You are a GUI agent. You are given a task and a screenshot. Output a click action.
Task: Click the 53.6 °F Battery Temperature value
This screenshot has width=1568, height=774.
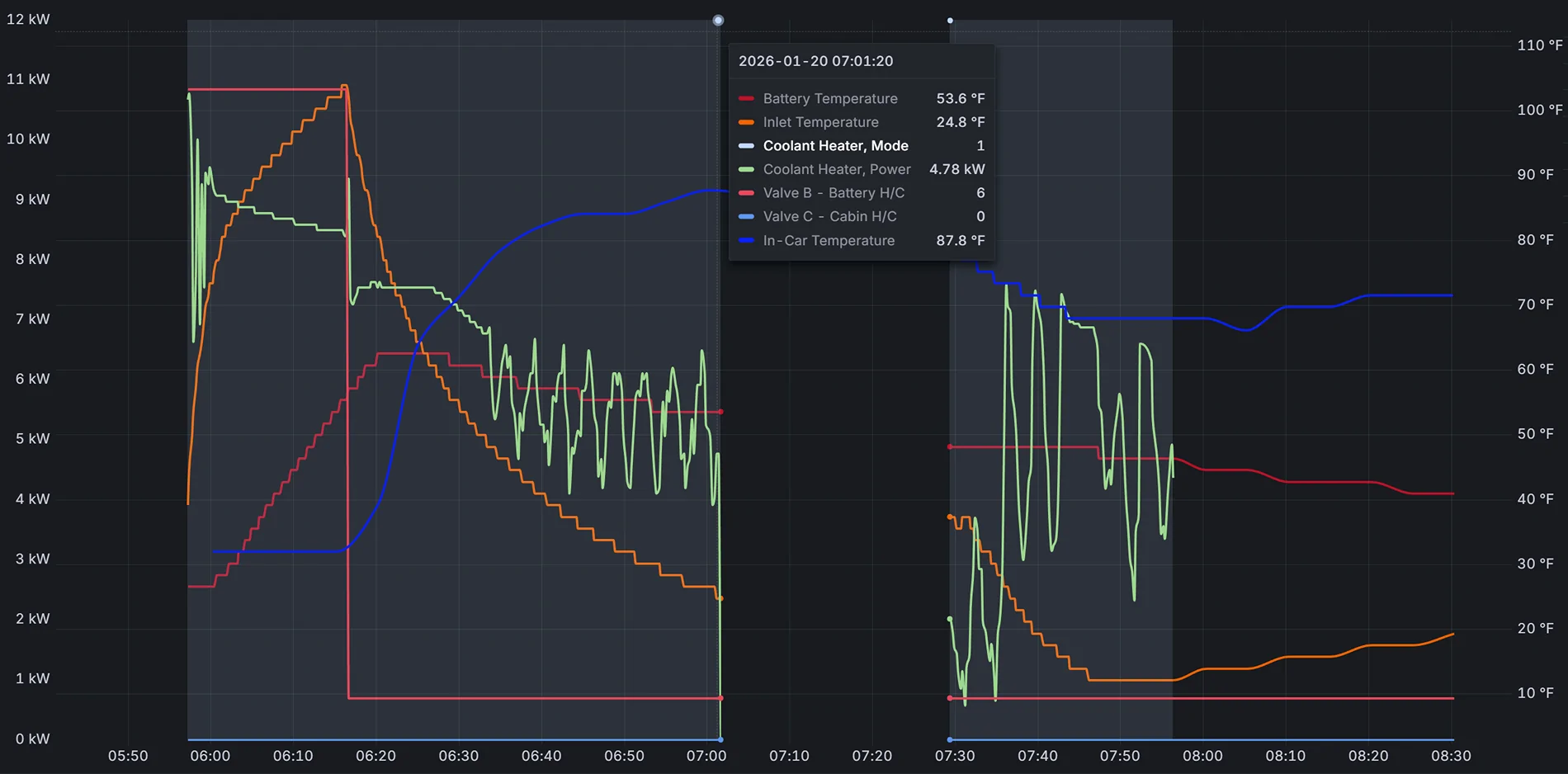click(960, 98)
